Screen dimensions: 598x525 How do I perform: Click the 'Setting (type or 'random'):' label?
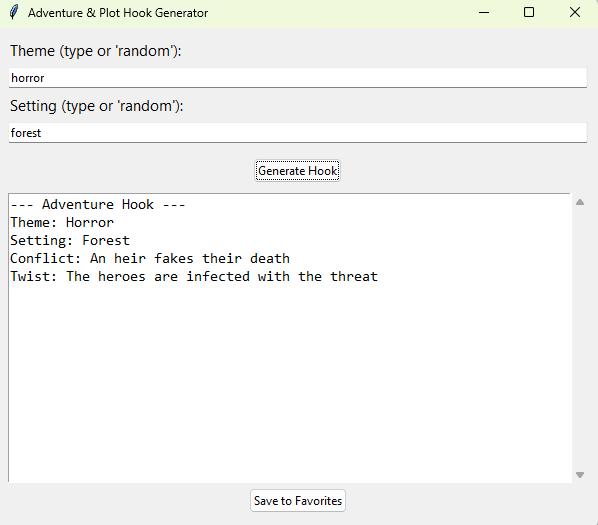[96, 106]
